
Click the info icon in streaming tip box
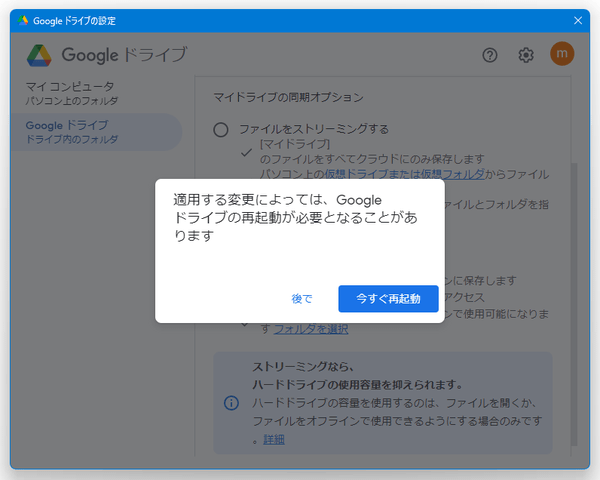(x=231, y=403)
